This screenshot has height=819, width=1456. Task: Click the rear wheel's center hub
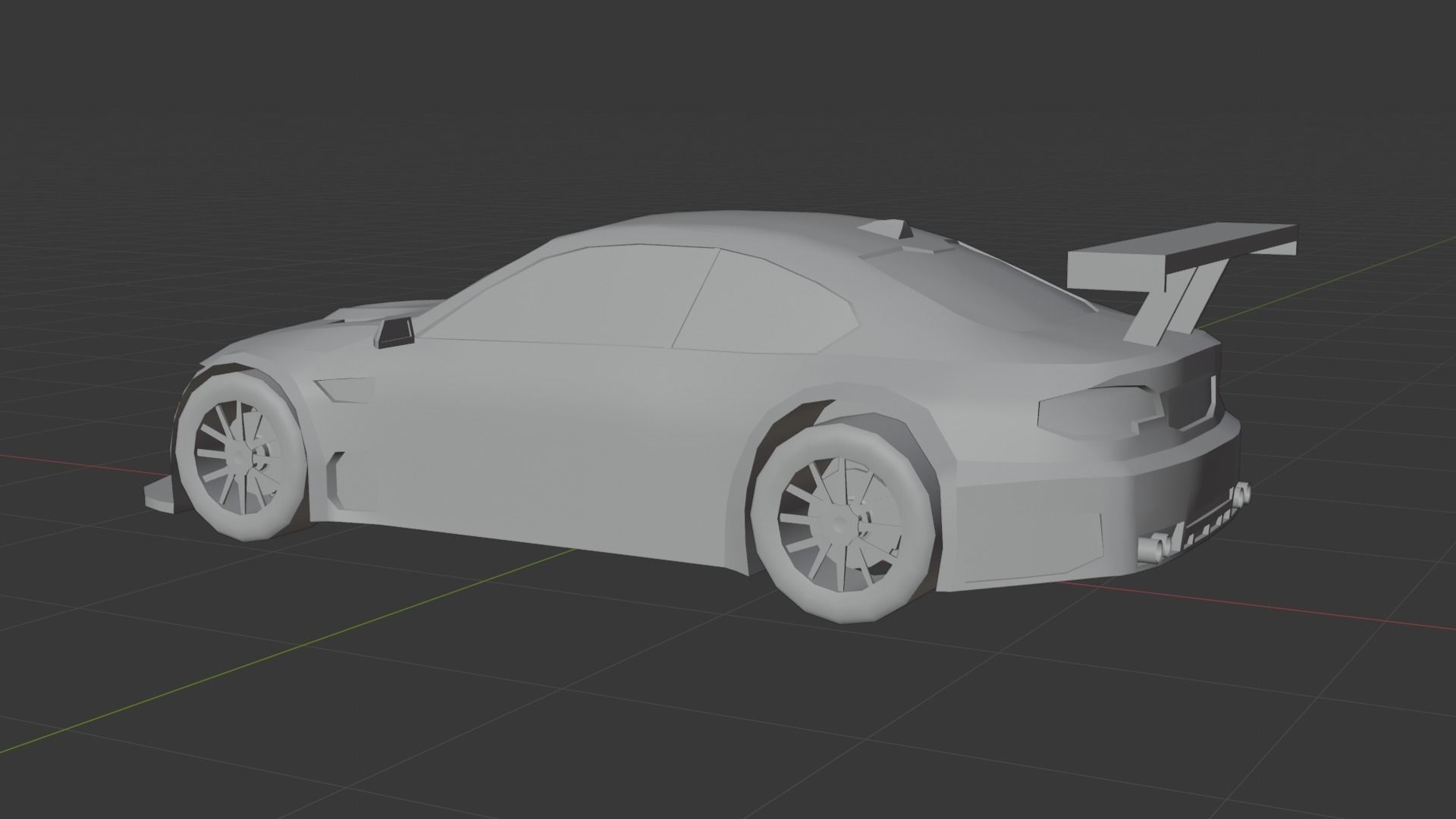pyautogui.click(x=840, y=525)
